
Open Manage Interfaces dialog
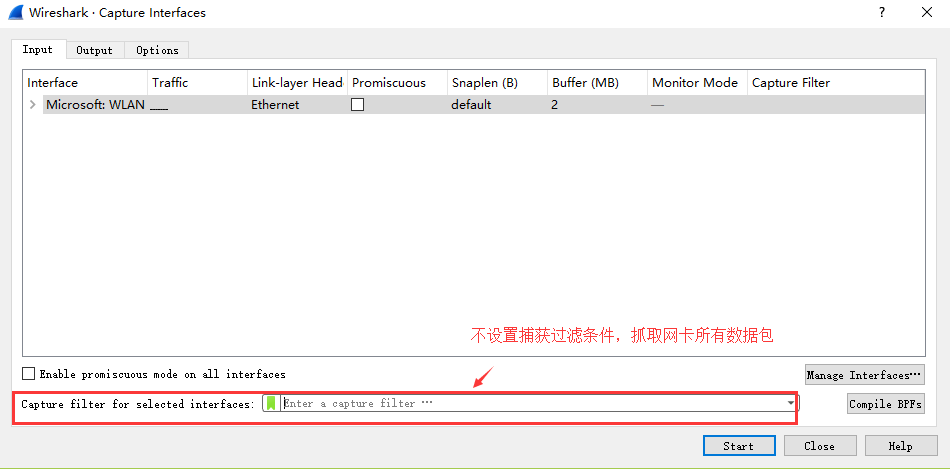click(865, 375)
